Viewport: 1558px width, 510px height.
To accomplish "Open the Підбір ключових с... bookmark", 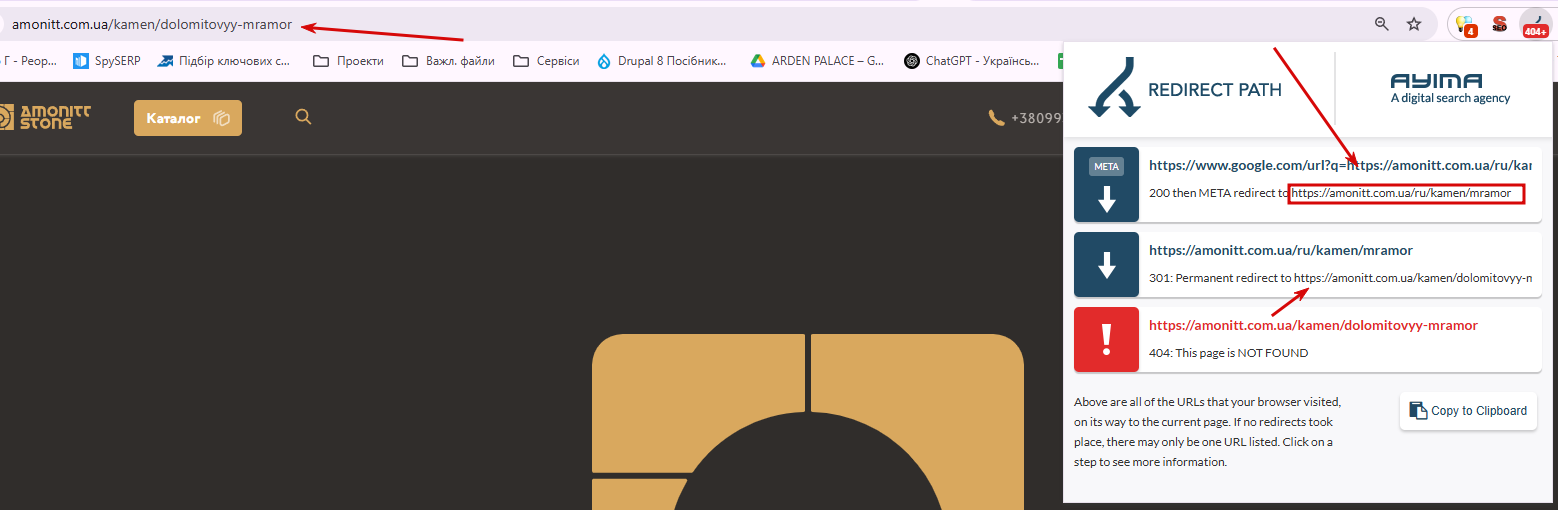I will coord(224,61).
